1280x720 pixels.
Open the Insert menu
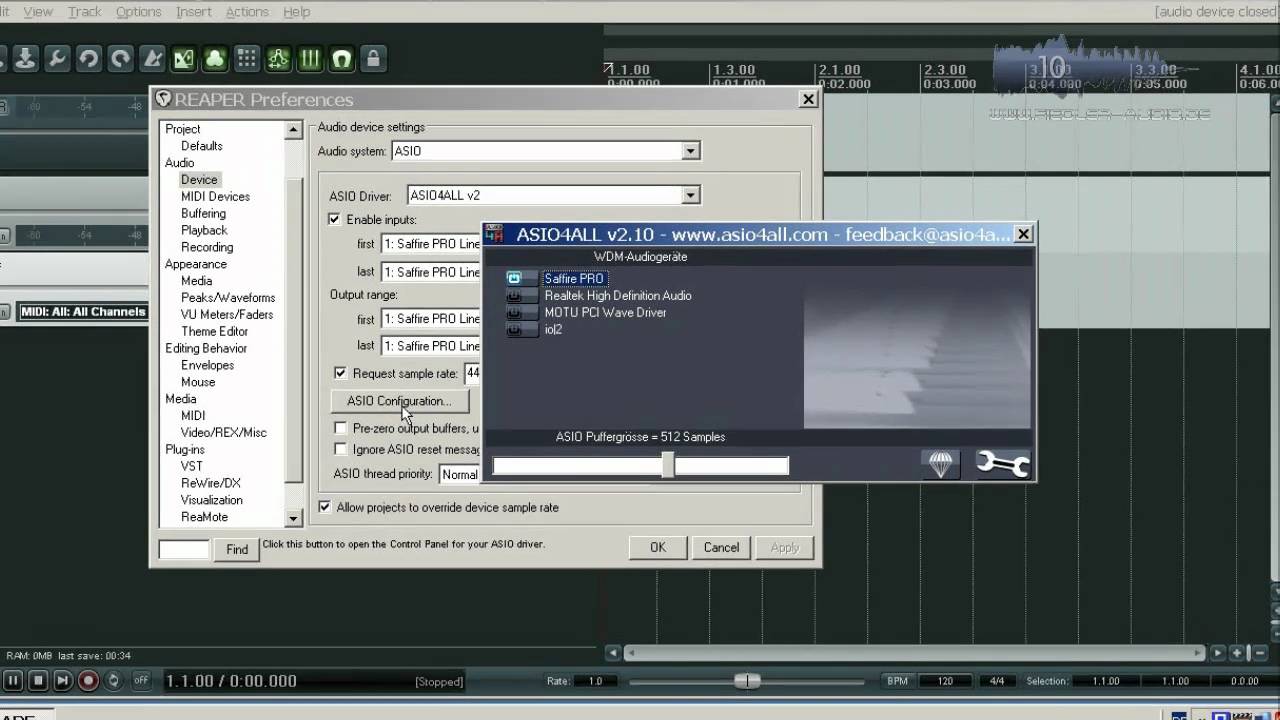click(x=193, y=12)
